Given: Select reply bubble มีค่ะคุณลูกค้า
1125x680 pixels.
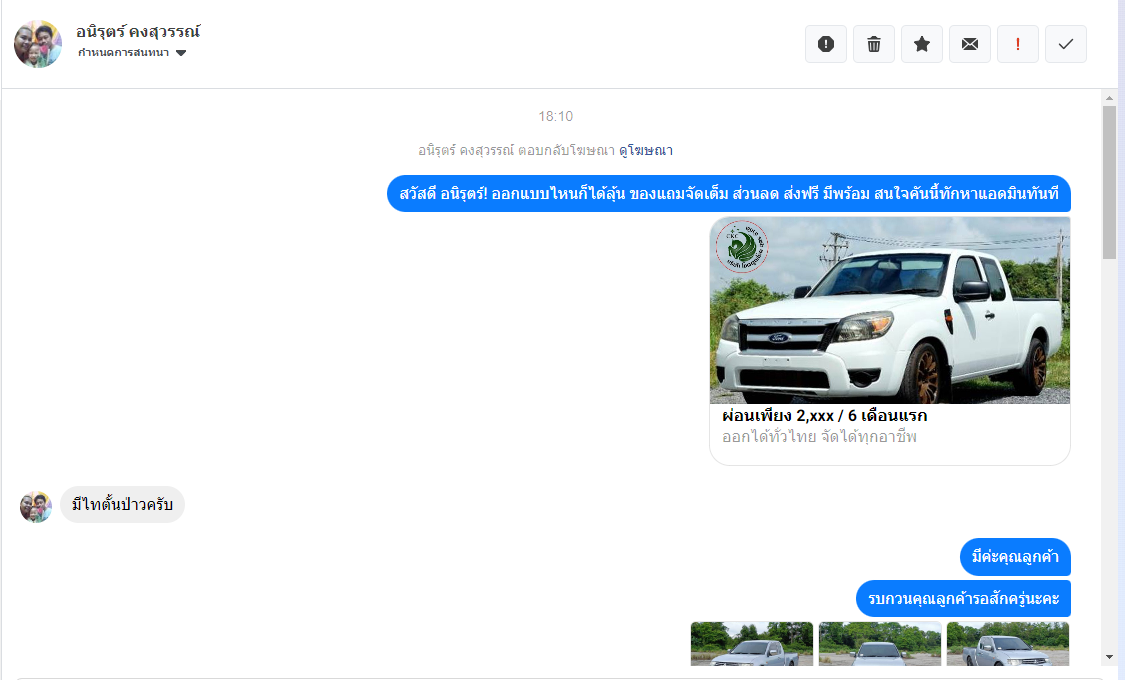Looking at the screenshot, I should (1015, 557).
